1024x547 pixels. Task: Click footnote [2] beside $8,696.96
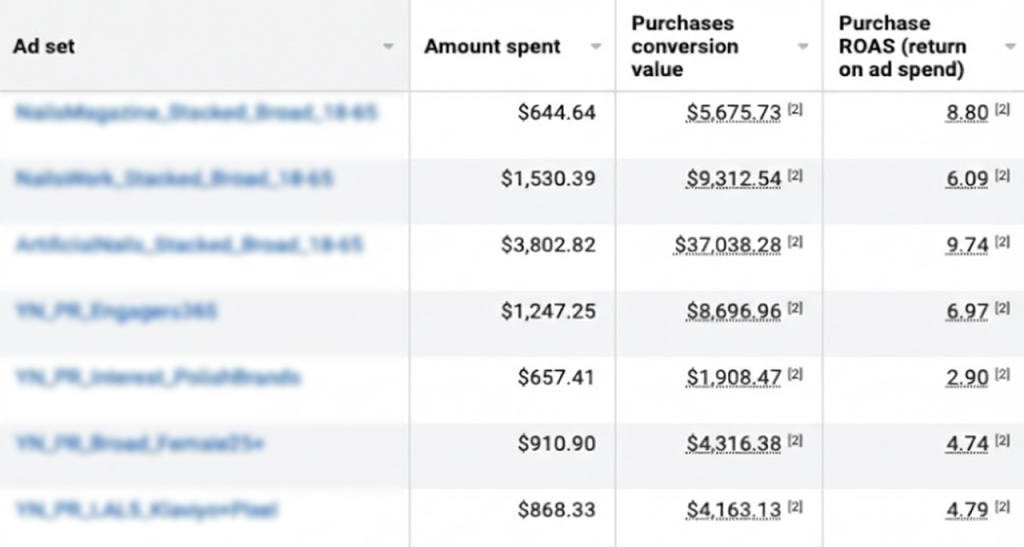tap(795, 309)
